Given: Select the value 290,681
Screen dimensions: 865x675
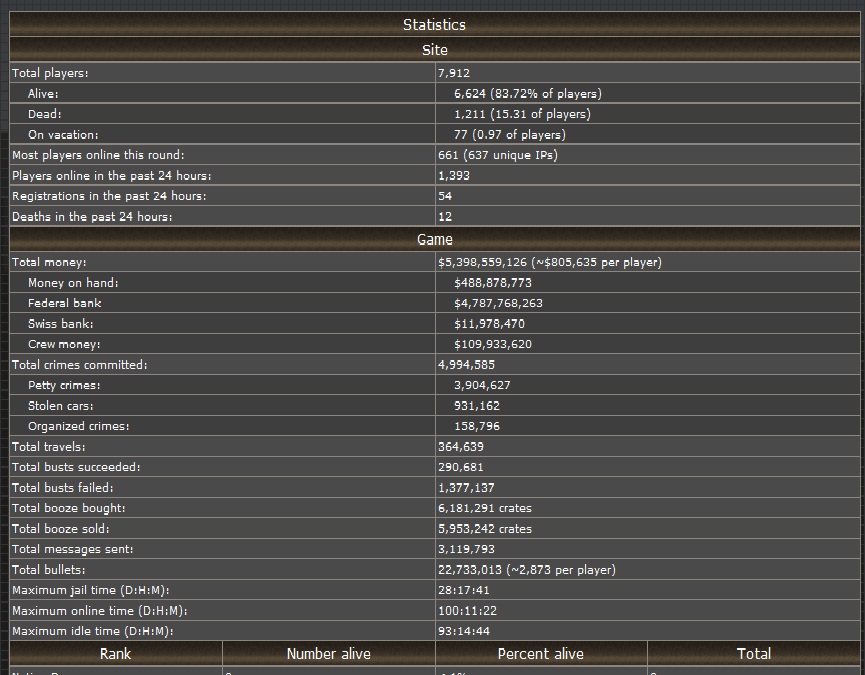Looking at the screenshot, I should point(461,467).
